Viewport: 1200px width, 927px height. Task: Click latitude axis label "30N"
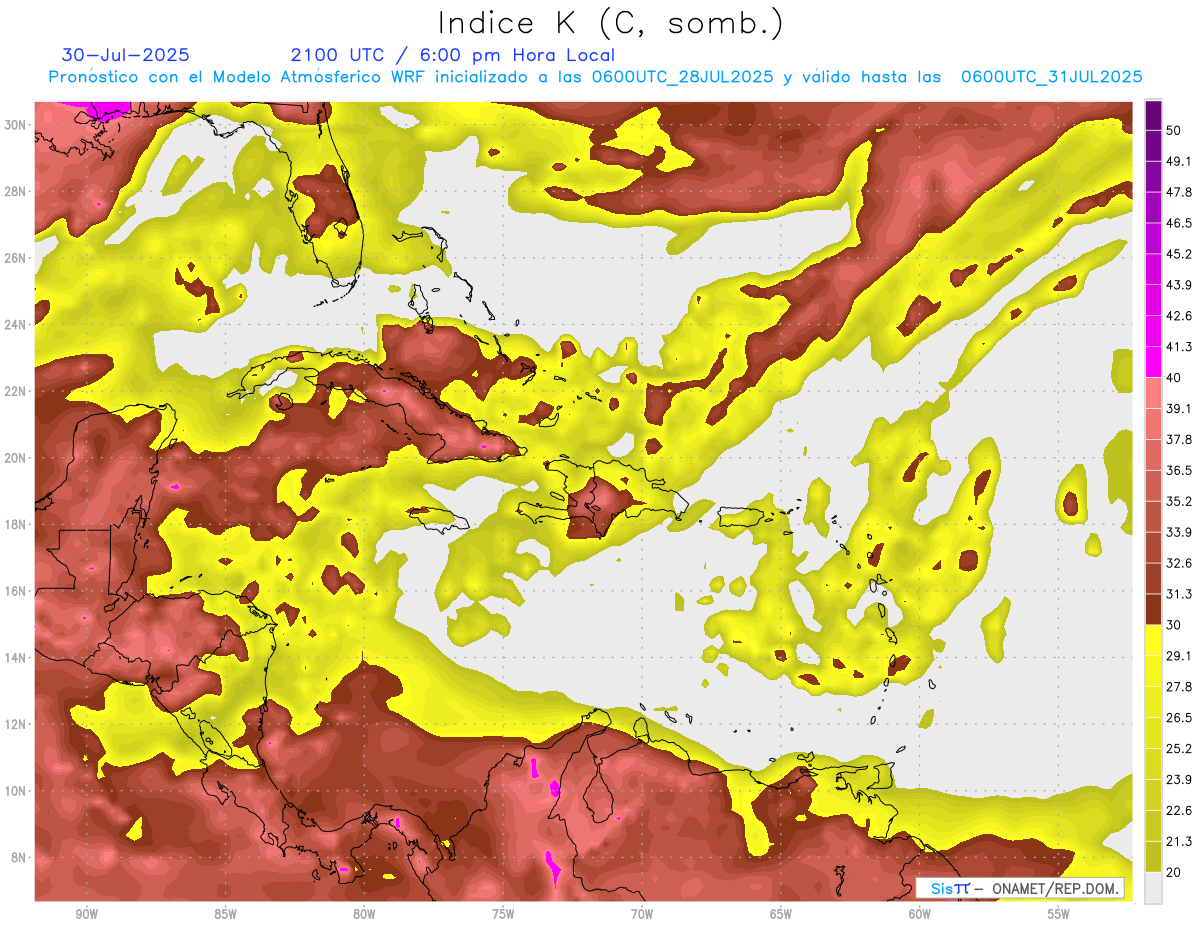click(x=14, y=125)
